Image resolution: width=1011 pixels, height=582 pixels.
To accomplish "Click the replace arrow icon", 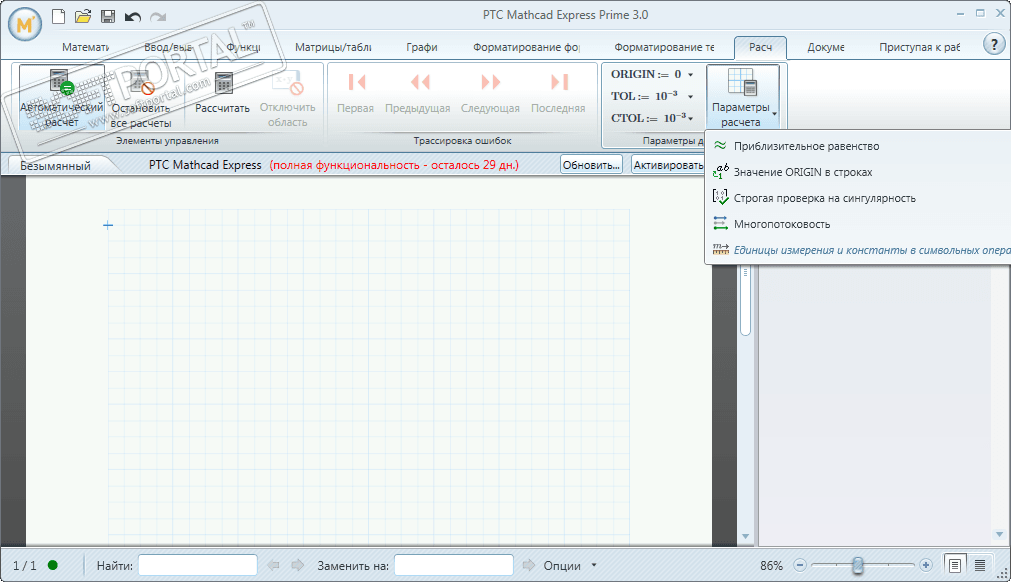I will 529,565.
